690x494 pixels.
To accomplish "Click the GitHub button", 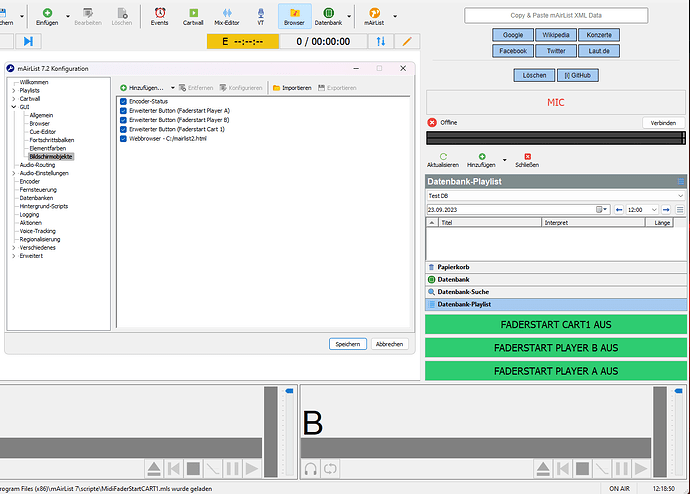I will 578,75.
